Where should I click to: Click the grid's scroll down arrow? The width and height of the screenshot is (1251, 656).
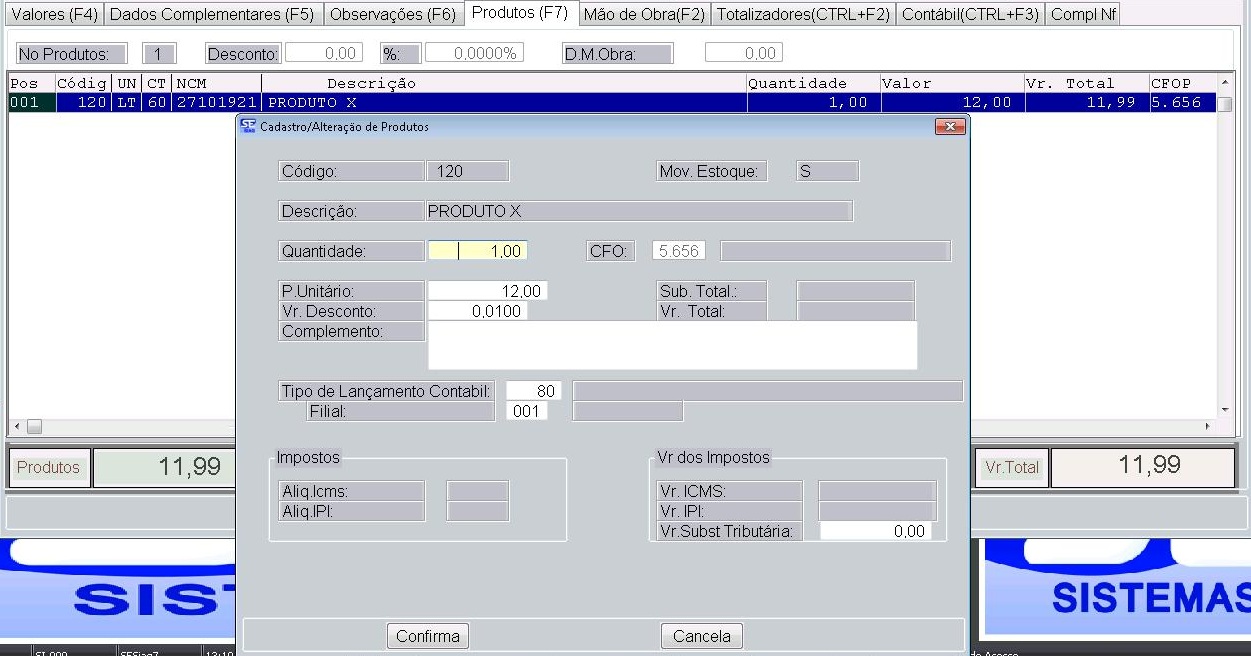coord(1224,410)
